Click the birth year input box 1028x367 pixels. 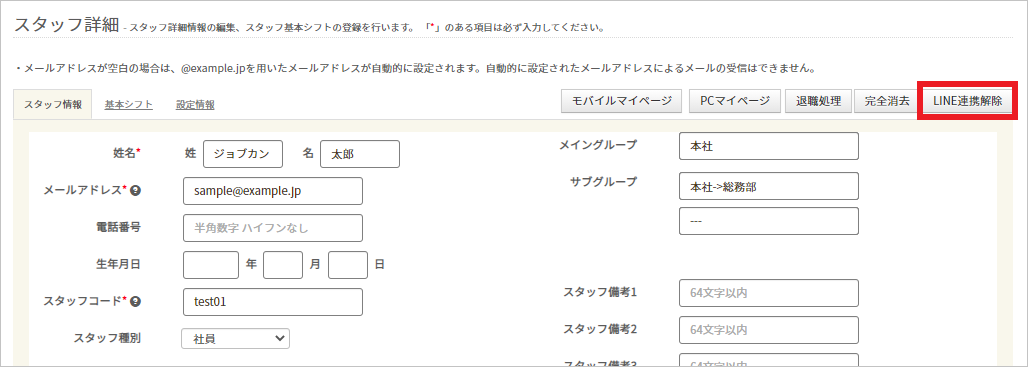[x=211, y=265]
